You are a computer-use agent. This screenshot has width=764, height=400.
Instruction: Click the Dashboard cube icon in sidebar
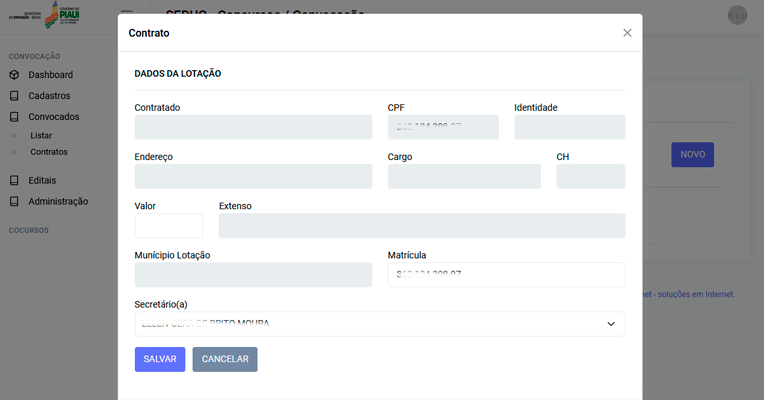tap(14, 75)
